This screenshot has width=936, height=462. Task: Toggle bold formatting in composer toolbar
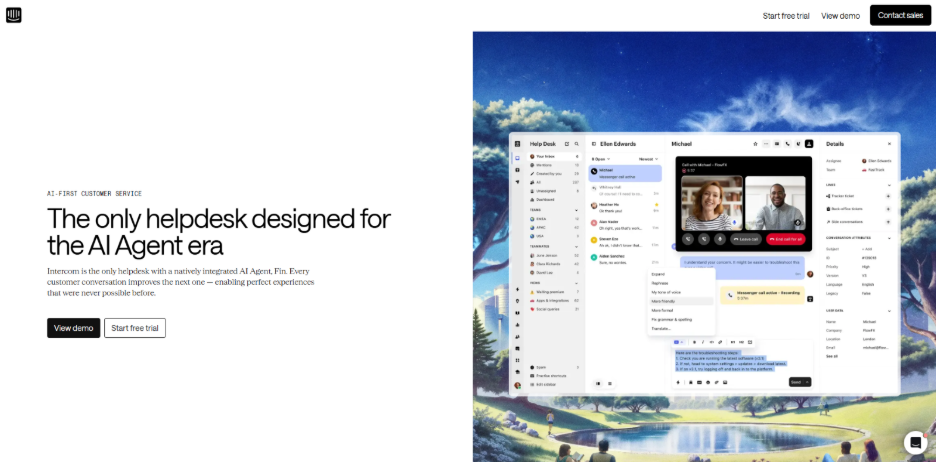click(x=694, y=343)
